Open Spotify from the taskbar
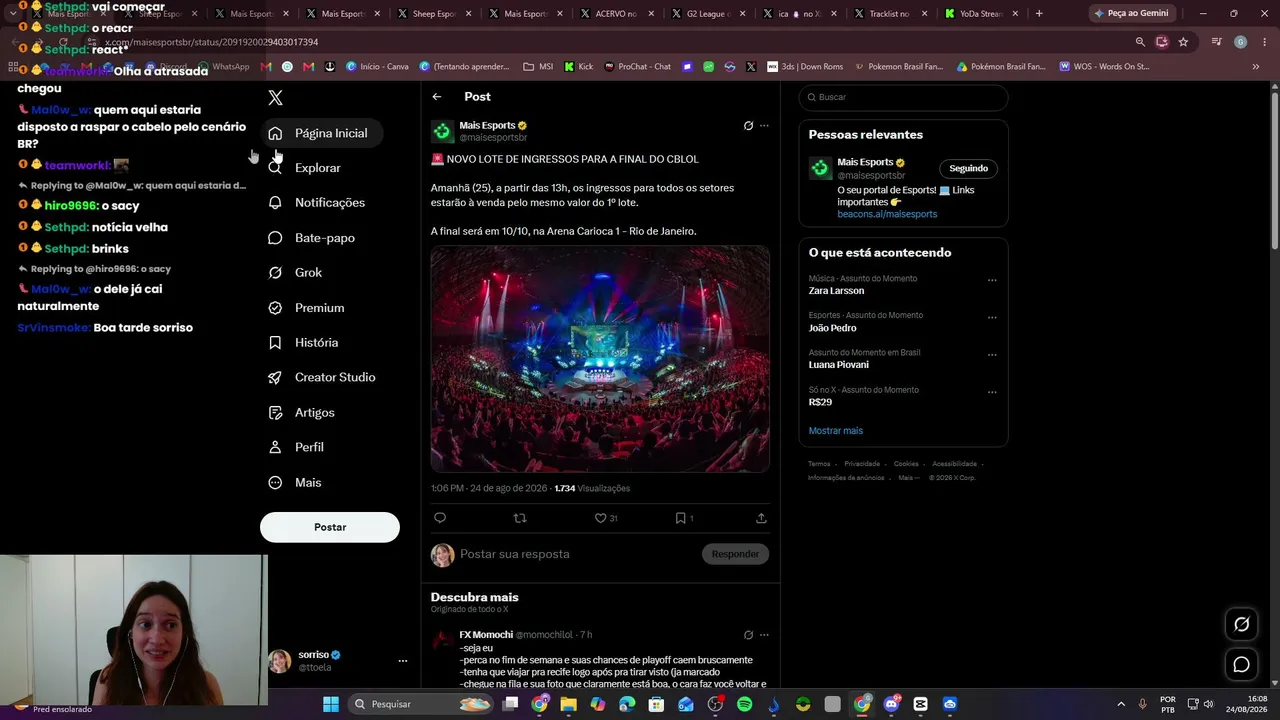Image resolution: width=1280 pixels, height=720 pixels. point(744,704)
